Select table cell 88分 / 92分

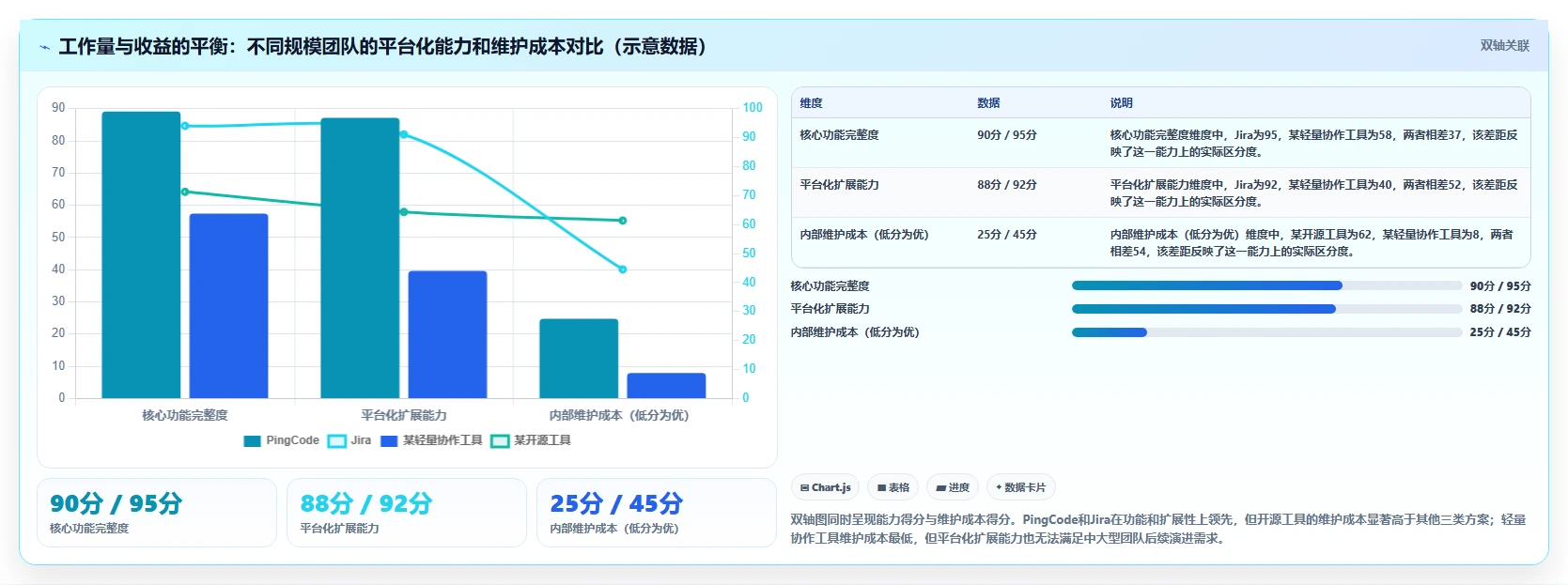1007,185
